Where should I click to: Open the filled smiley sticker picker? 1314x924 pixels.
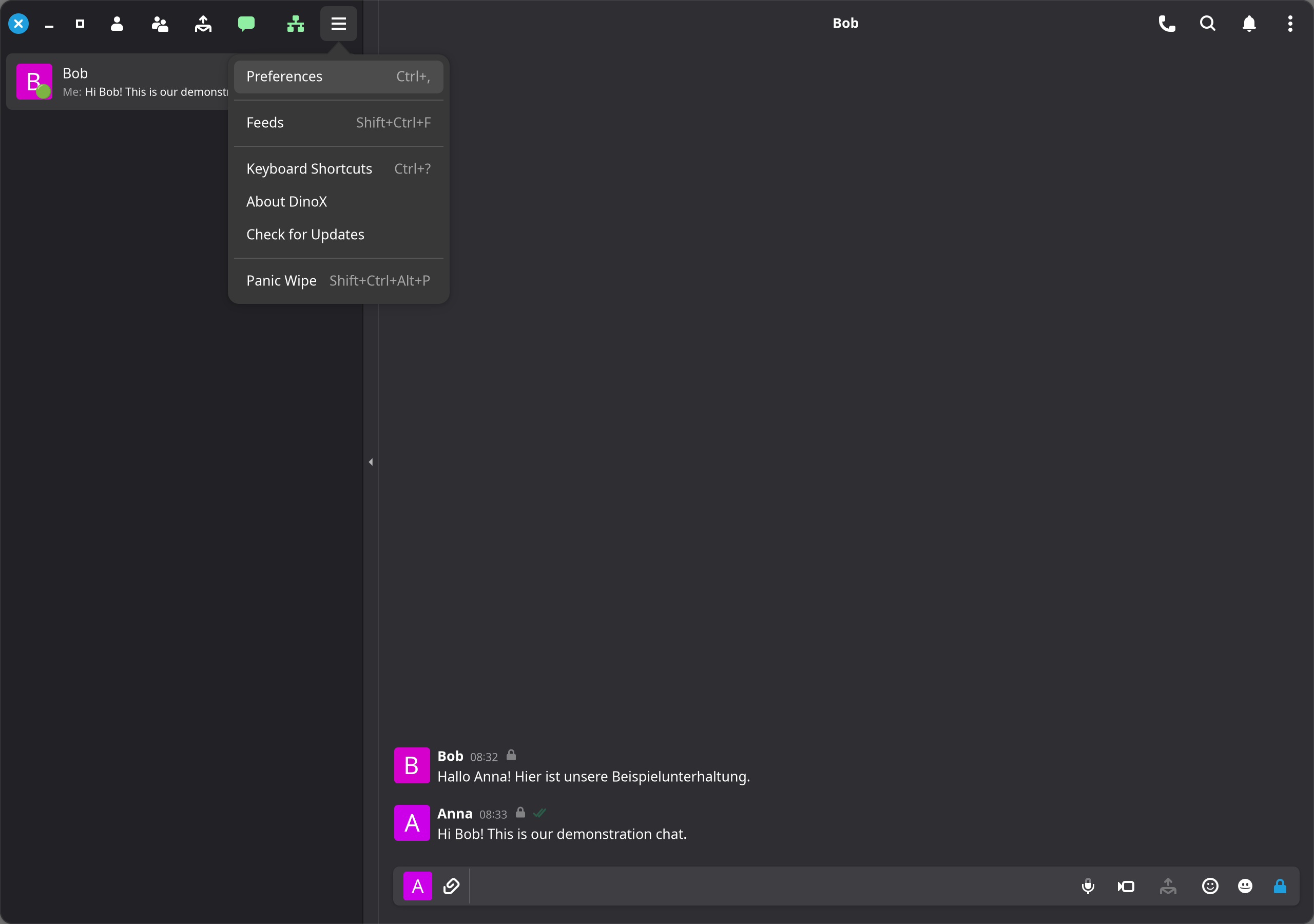click(1245, 886)
